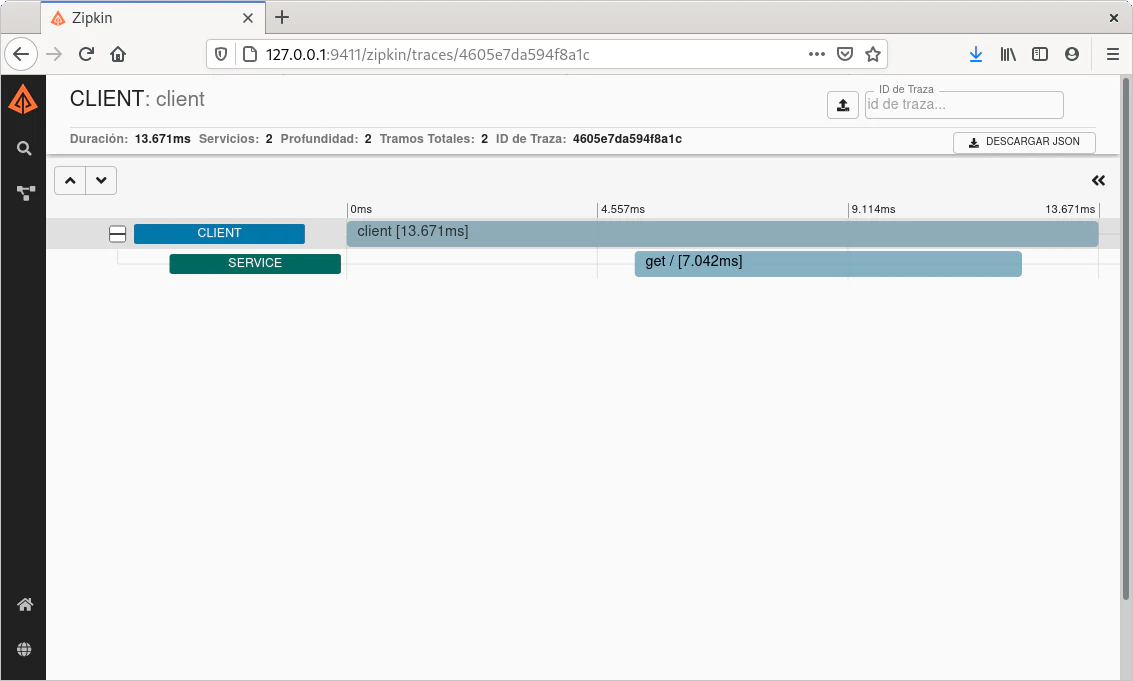Bookmark this page with the star icon
Viewport: 1133px width, 681px height.
pyautogui.click(x=872, y=54)
